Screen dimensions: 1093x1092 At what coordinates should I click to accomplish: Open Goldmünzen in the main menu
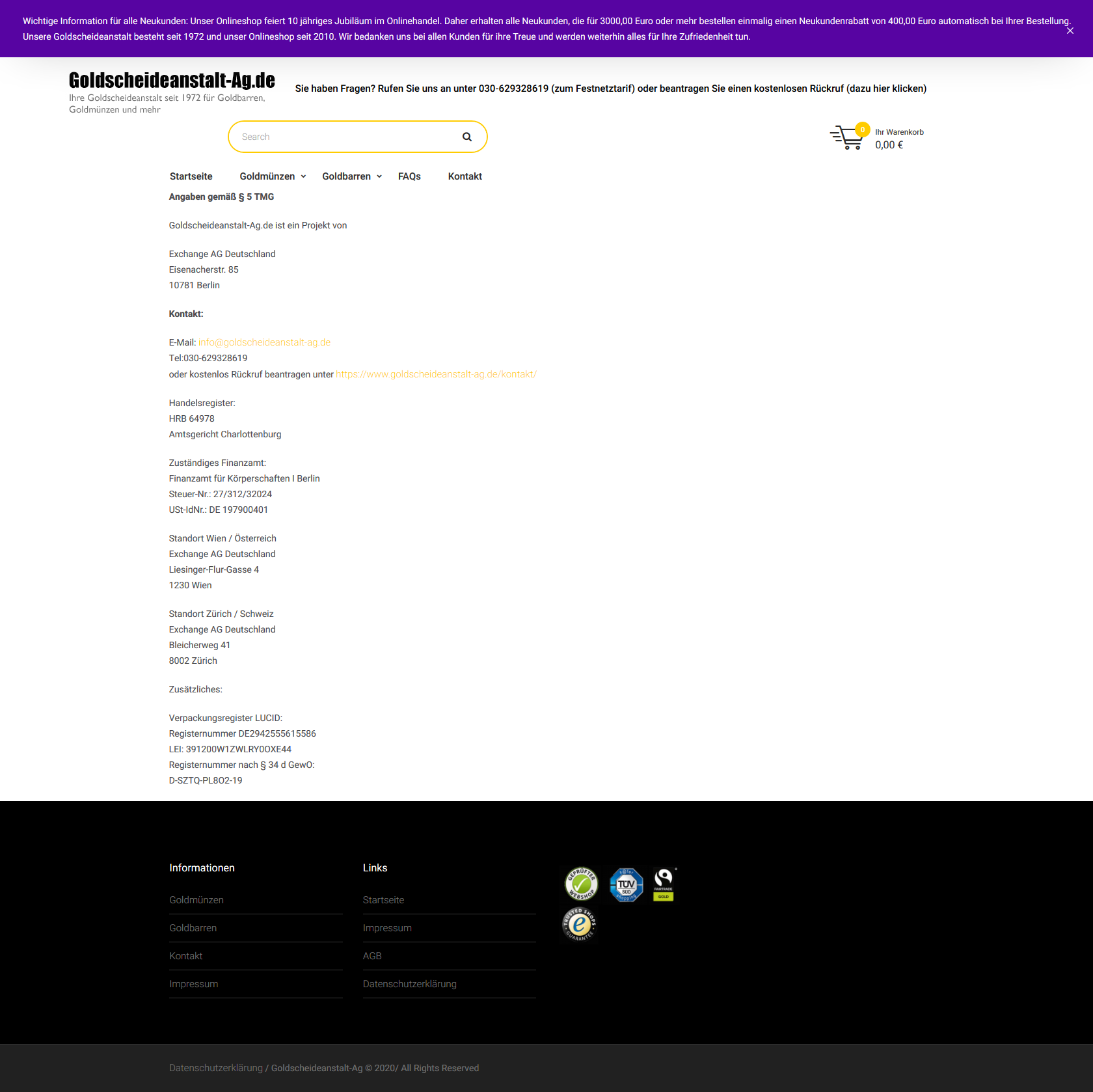(x=267, y=176)
